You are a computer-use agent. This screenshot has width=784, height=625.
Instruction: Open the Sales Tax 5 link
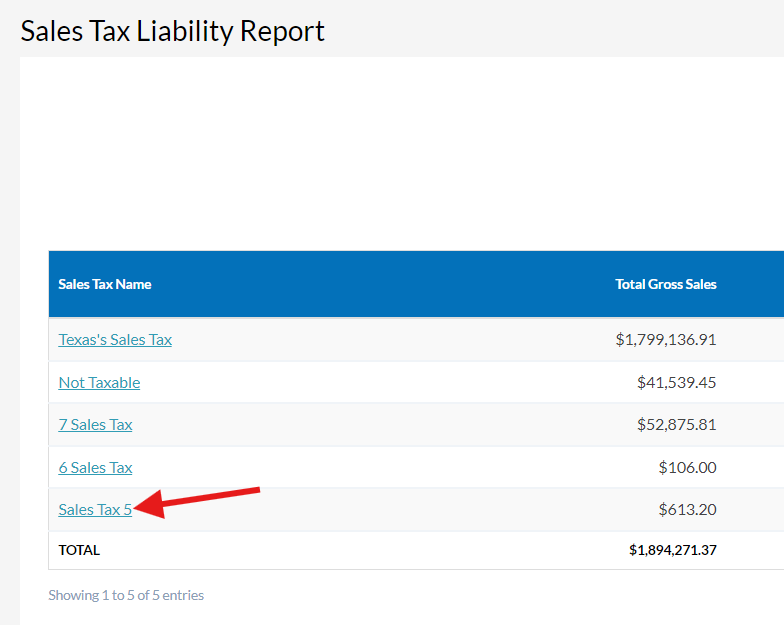tap(95, 510)
